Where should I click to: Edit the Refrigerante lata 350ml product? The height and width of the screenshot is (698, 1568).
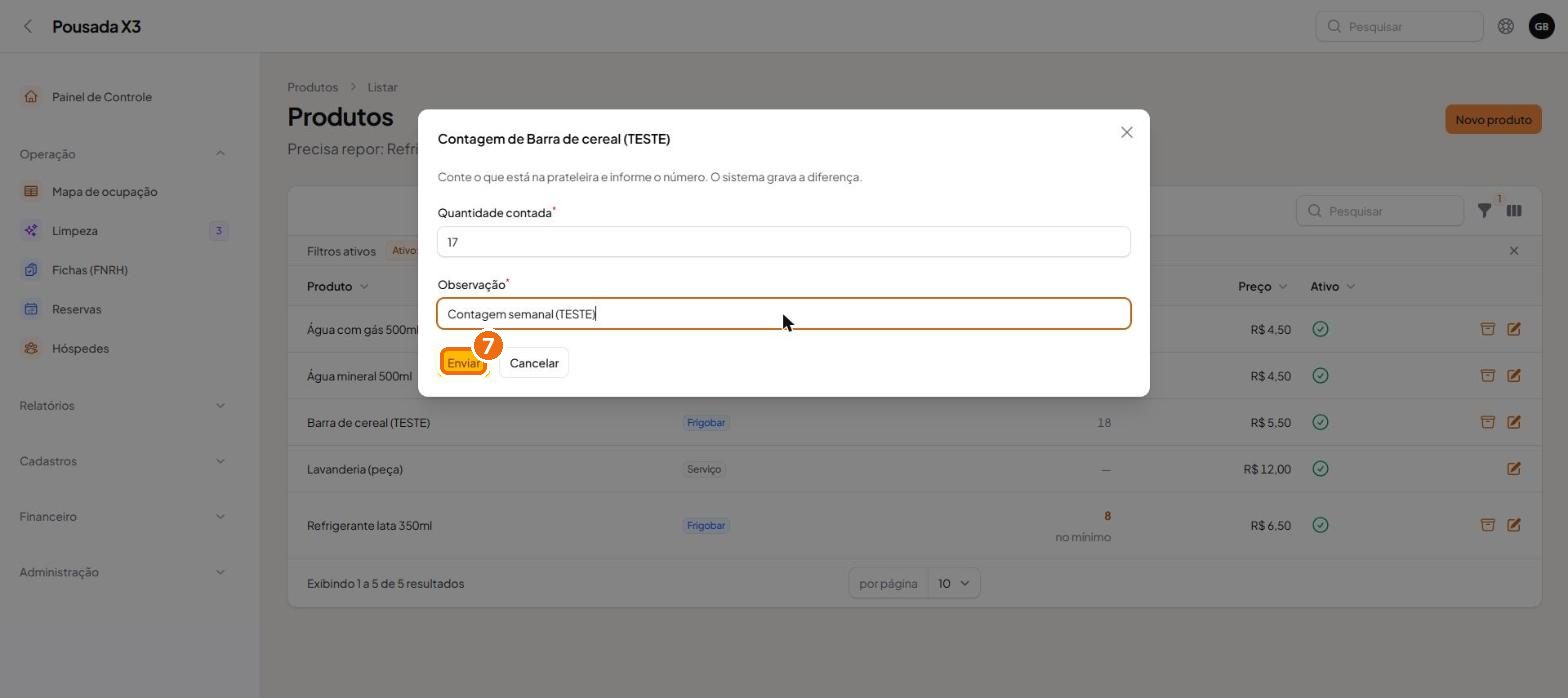(1514, 525)
